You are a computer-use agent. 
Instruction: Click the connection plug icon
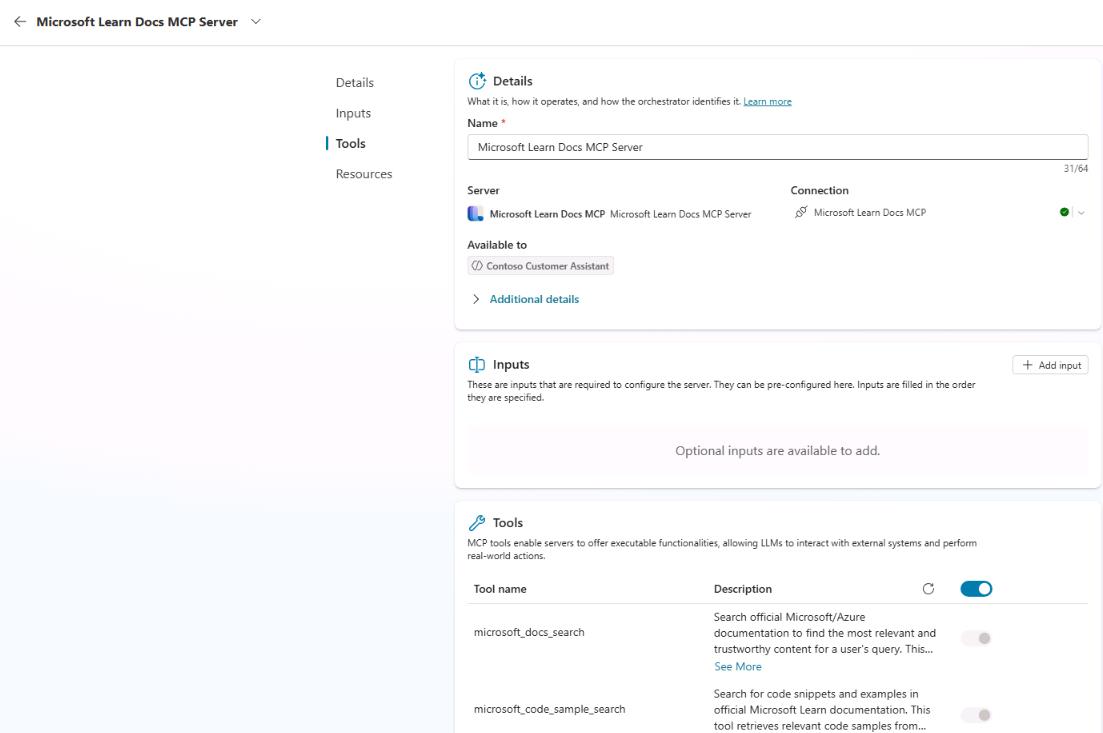[801, 212]
